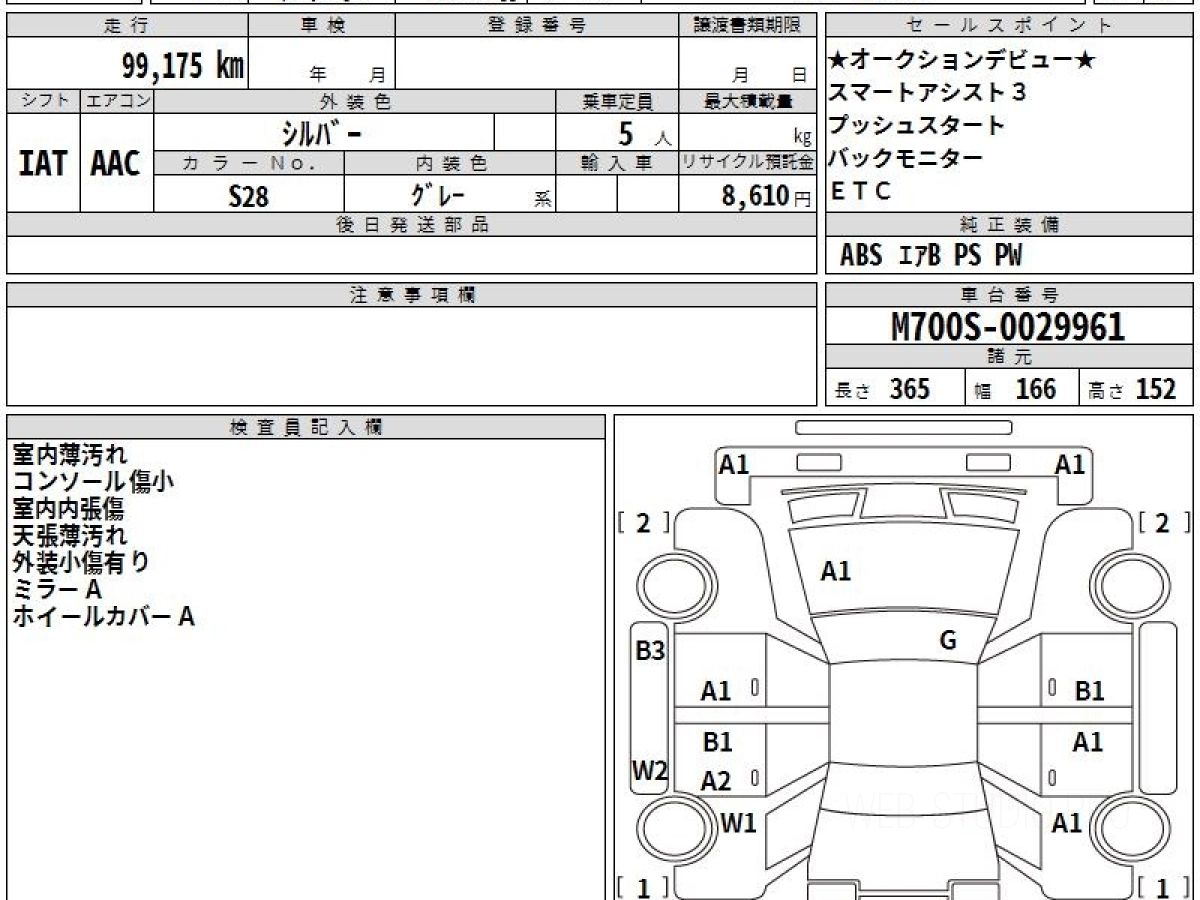Select the ミラー A inspector note

click(57, 590)
